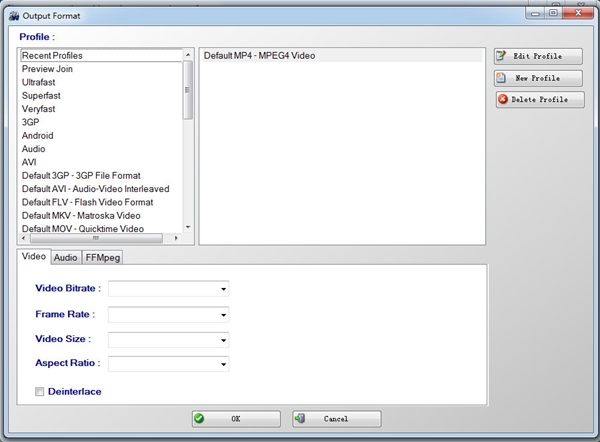Open the FFMpeg tab
Screen dimensions: 600x442
point(101,257)
